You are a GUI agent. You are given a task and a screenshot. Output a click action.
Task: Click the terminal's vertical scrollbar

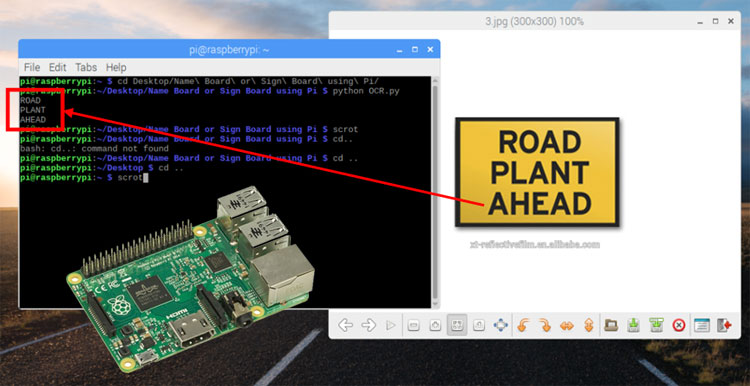tap(434, 191)
